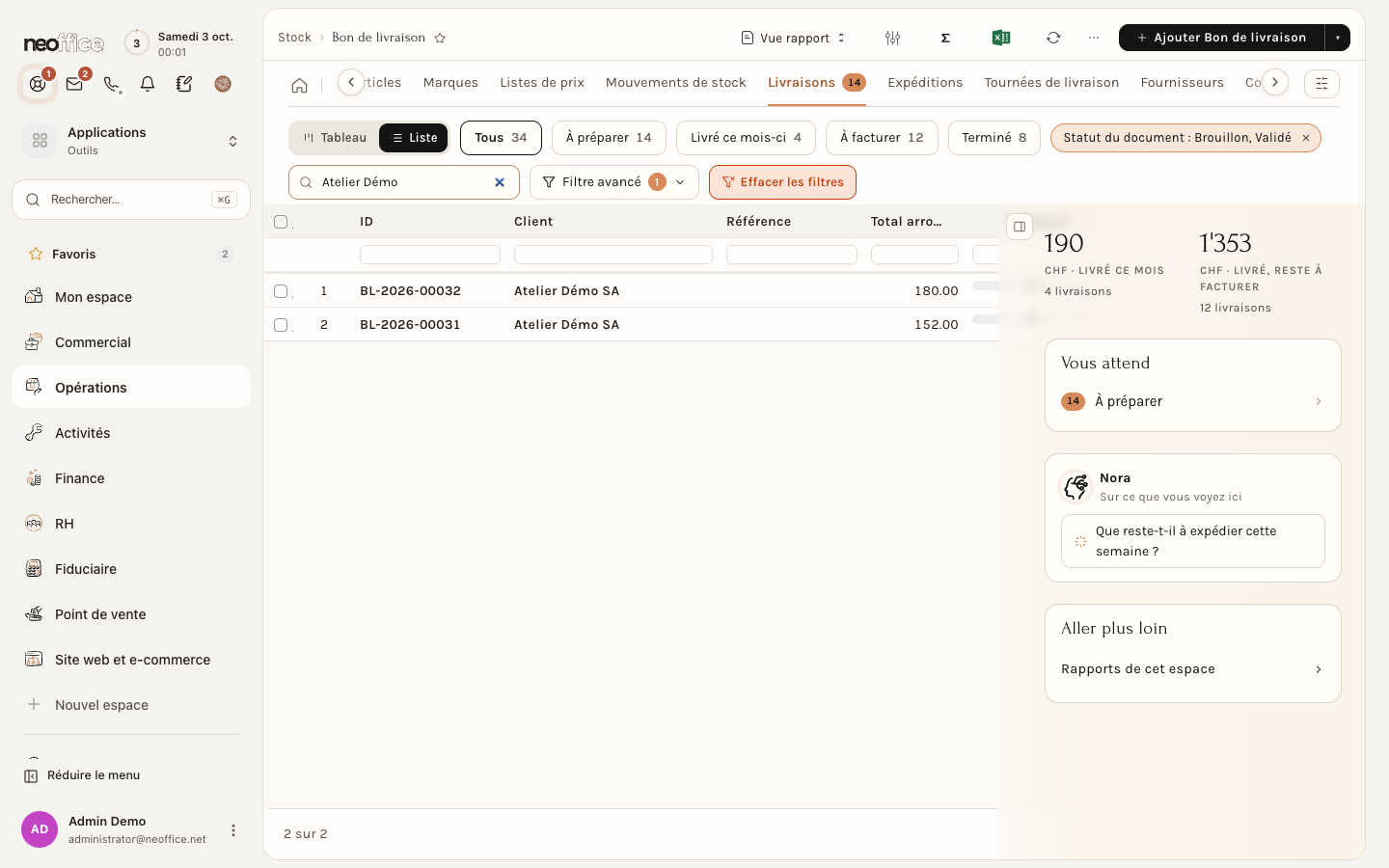Switch to Mouvements de stock tab
This screenshot has width=1389, height=868.
tap(676, 83)
